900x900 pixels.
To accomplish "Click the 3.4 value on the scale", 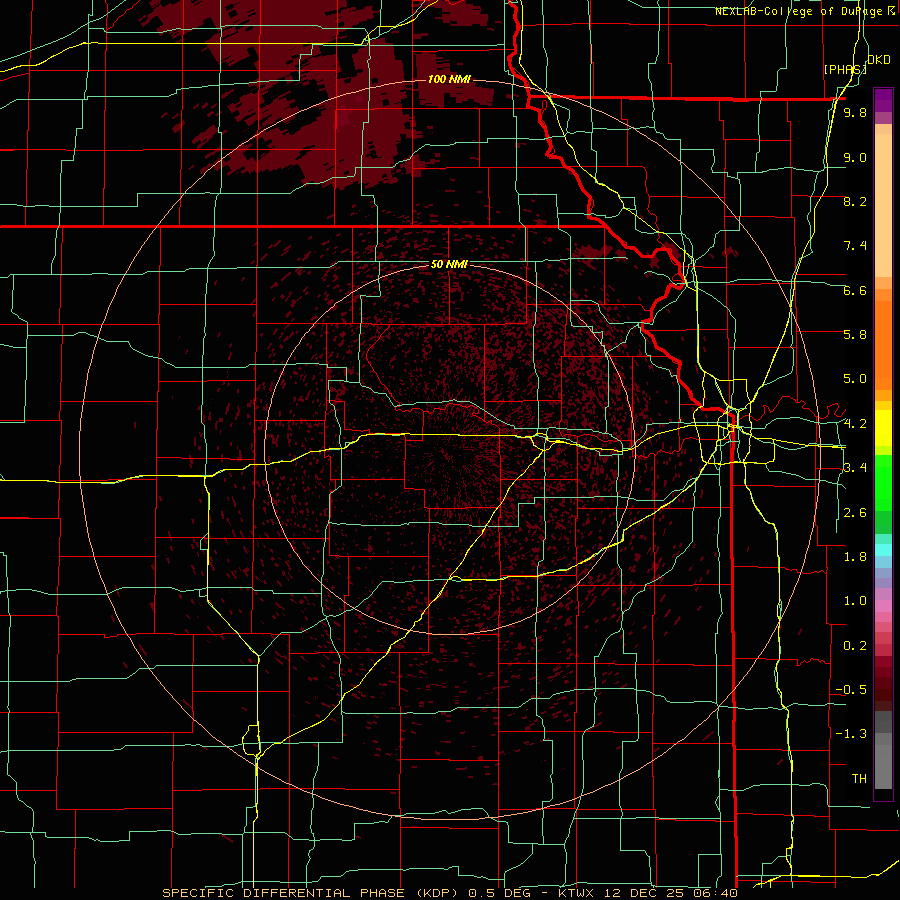I will tap(855, 468).
